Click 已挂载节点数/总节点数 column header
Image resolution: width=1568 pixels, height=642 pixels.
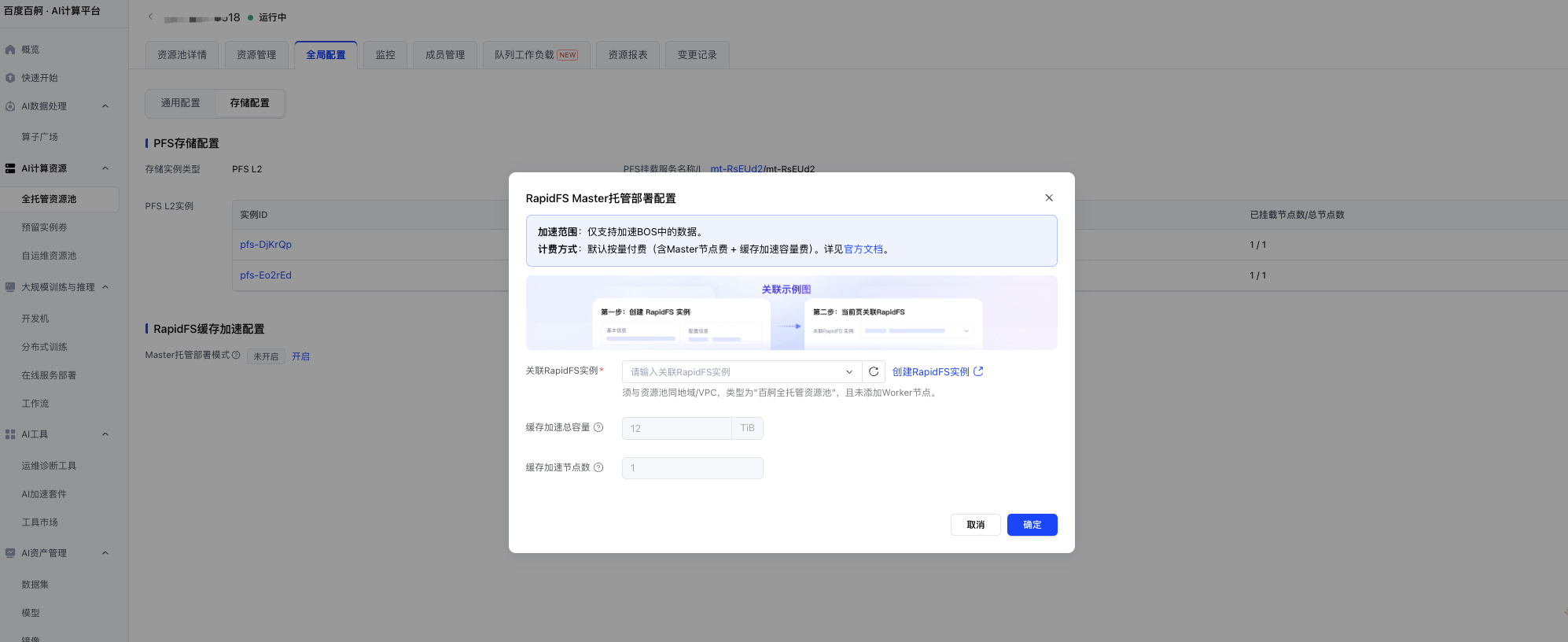pos(1297,215)
